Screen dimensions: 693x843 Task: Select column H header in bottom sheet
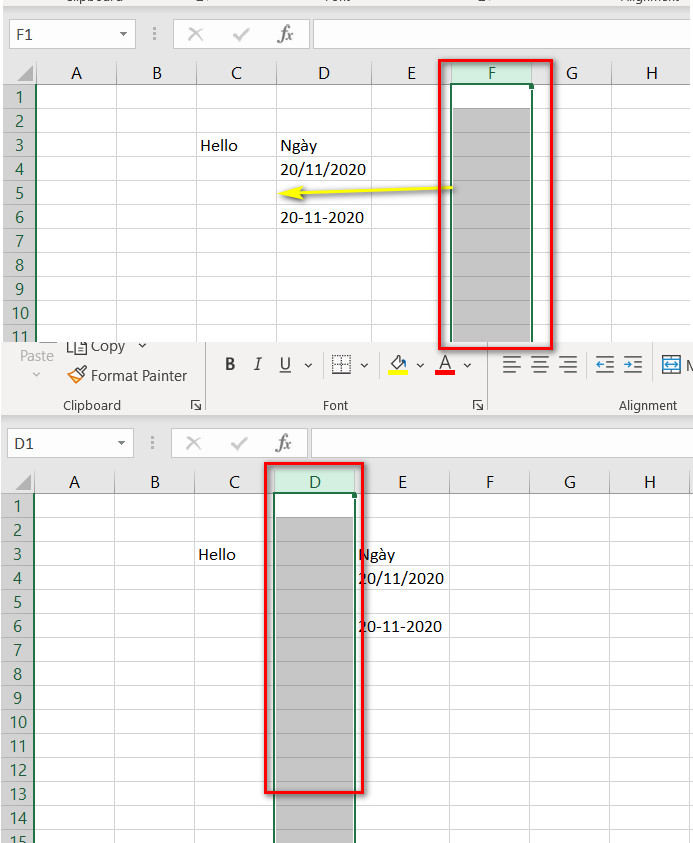pos(649,482)
